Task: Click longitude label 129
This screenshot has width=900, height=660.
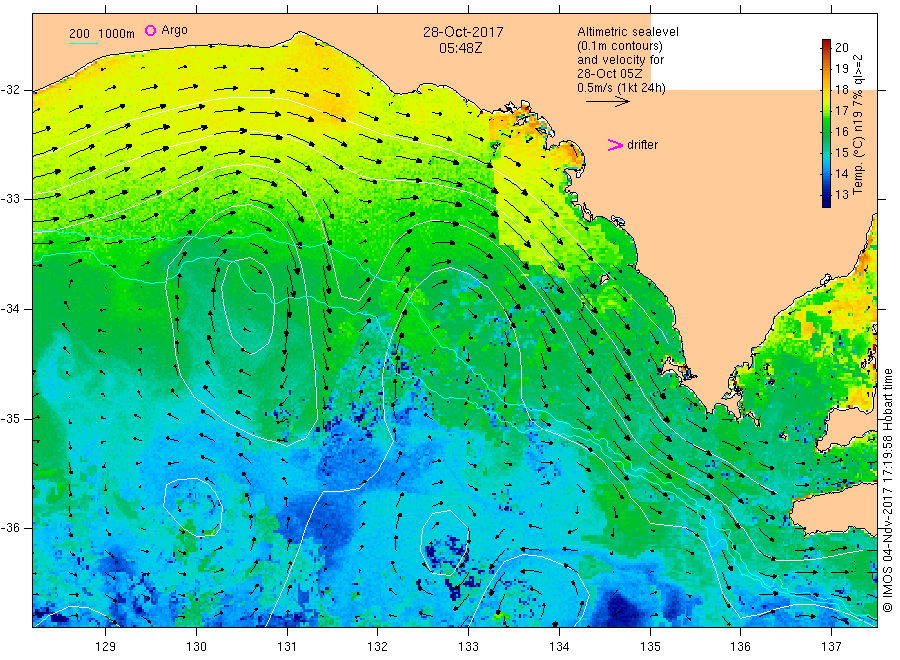Action: pos(106,647)
